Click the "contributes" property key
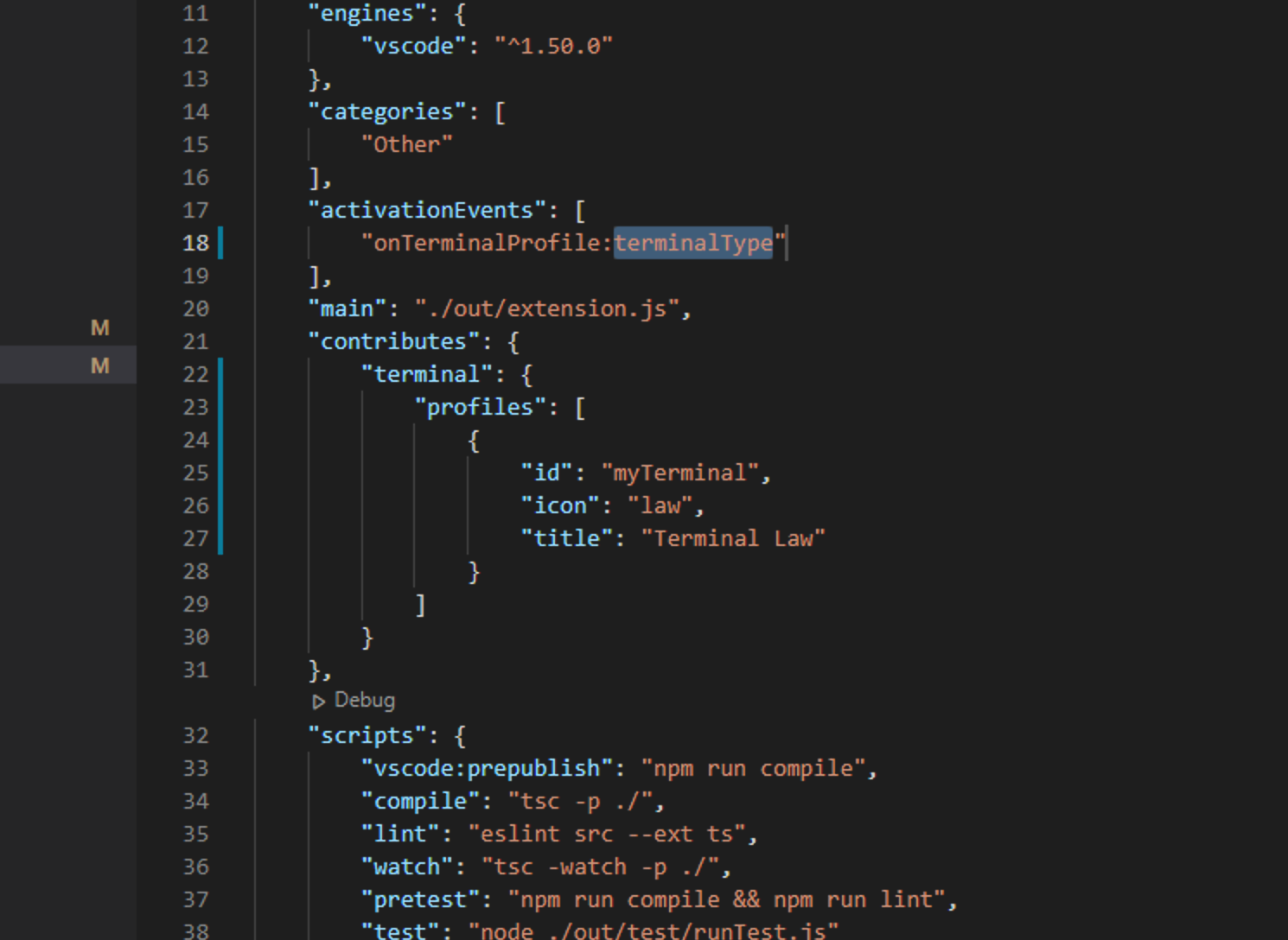This screenshot has width=1288, height=940. pyautogui.click(x=391, y=341)
